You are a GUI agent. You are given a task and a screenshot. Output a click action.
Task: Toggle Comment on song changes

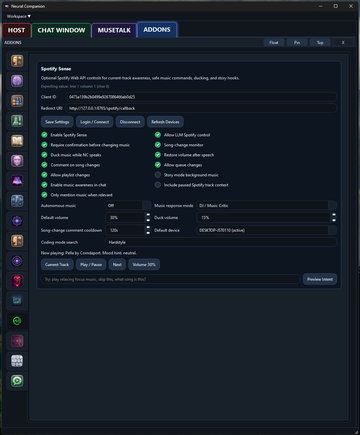tap(44, 165)
